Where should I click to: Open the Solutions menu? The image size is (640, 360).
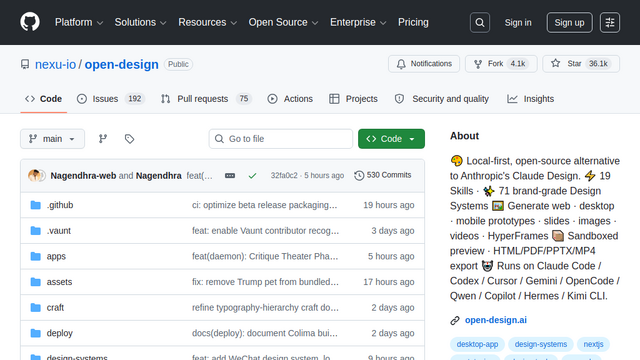tap(140, 22)
